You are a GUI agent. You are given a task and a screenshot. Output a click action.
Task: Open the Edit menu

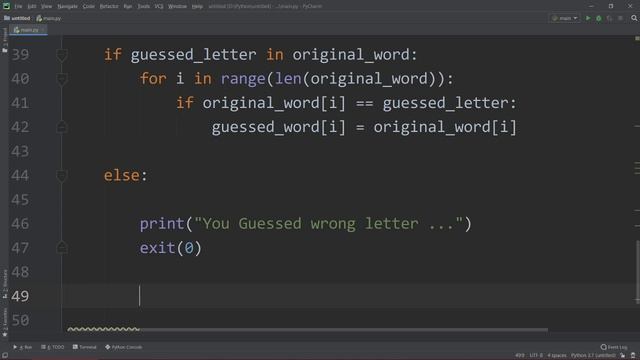32,6
